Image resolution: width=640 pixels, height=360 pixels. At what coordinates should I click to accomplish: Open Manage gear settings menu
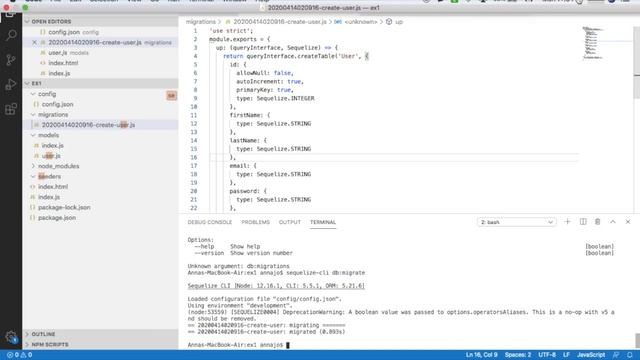11,337
